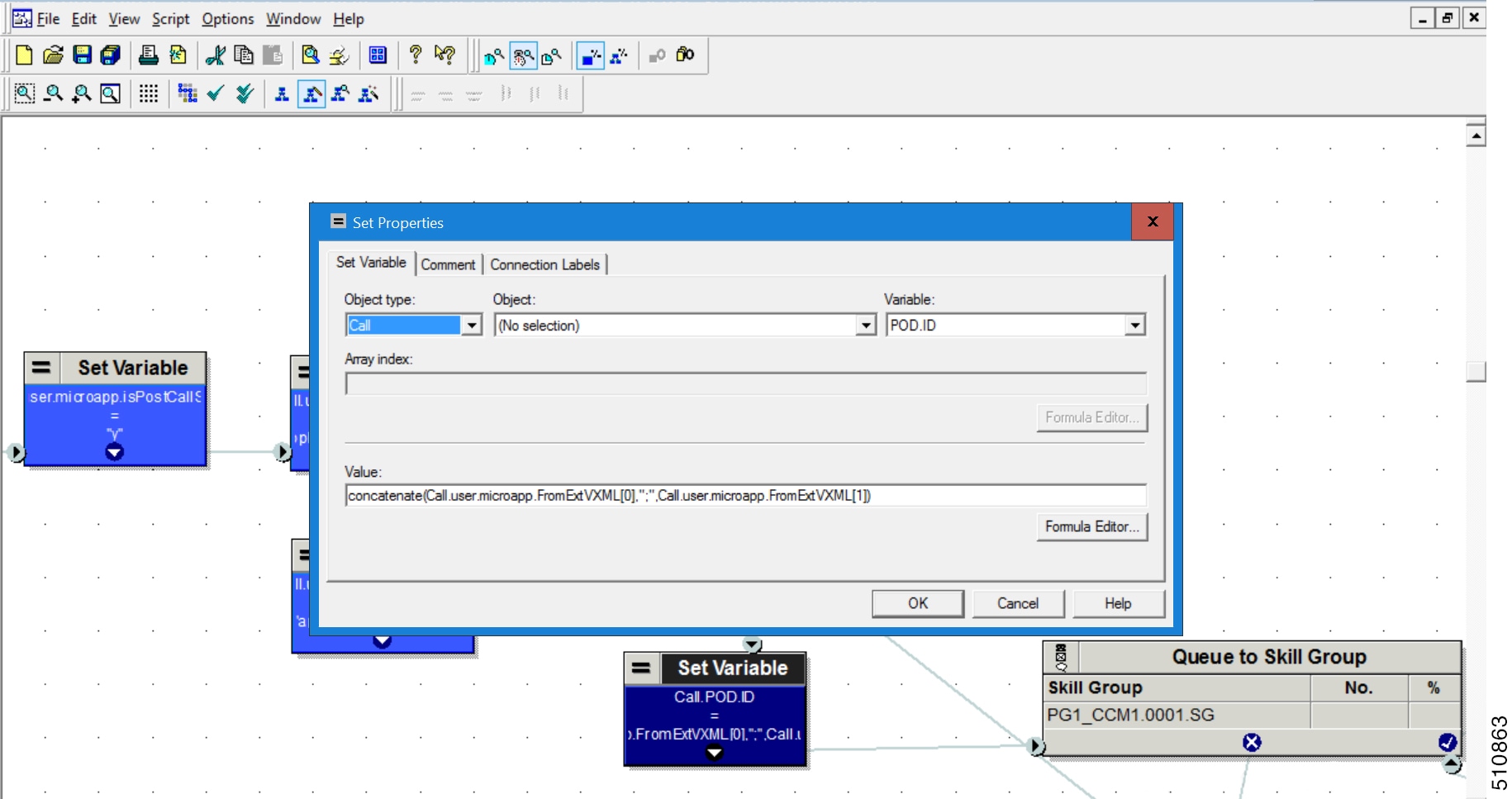Click the Zoom Out magnifier icon
Image resolution: width=1512 pixels, height=799 pixels.
[54, 93]
